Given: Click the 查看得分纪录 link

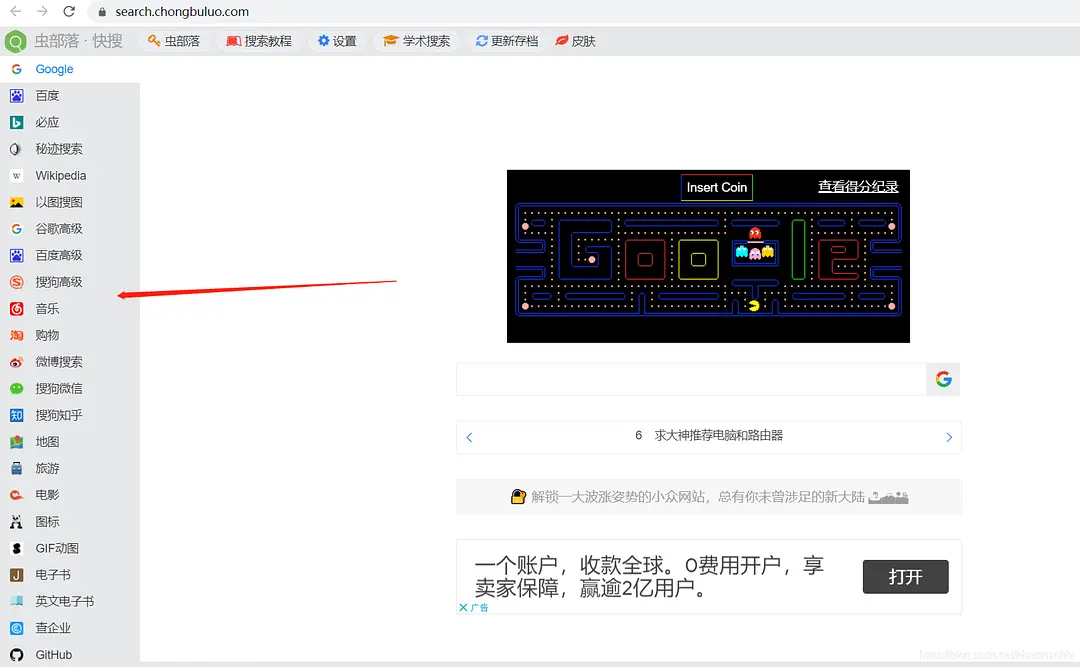Looking at the screenshot, I should (858, 186).
